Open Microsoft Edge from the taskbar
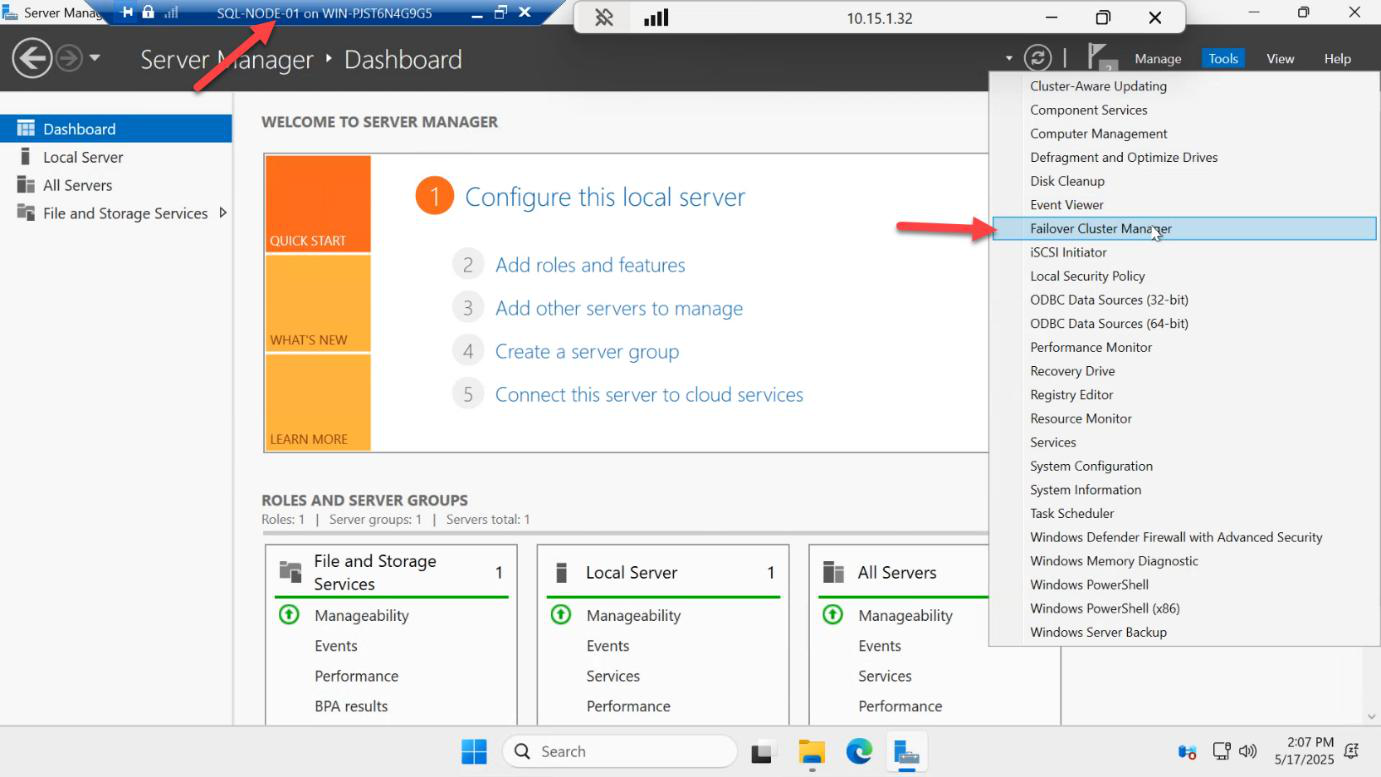This screenshot has height=777, width=1381. point(859,752)
